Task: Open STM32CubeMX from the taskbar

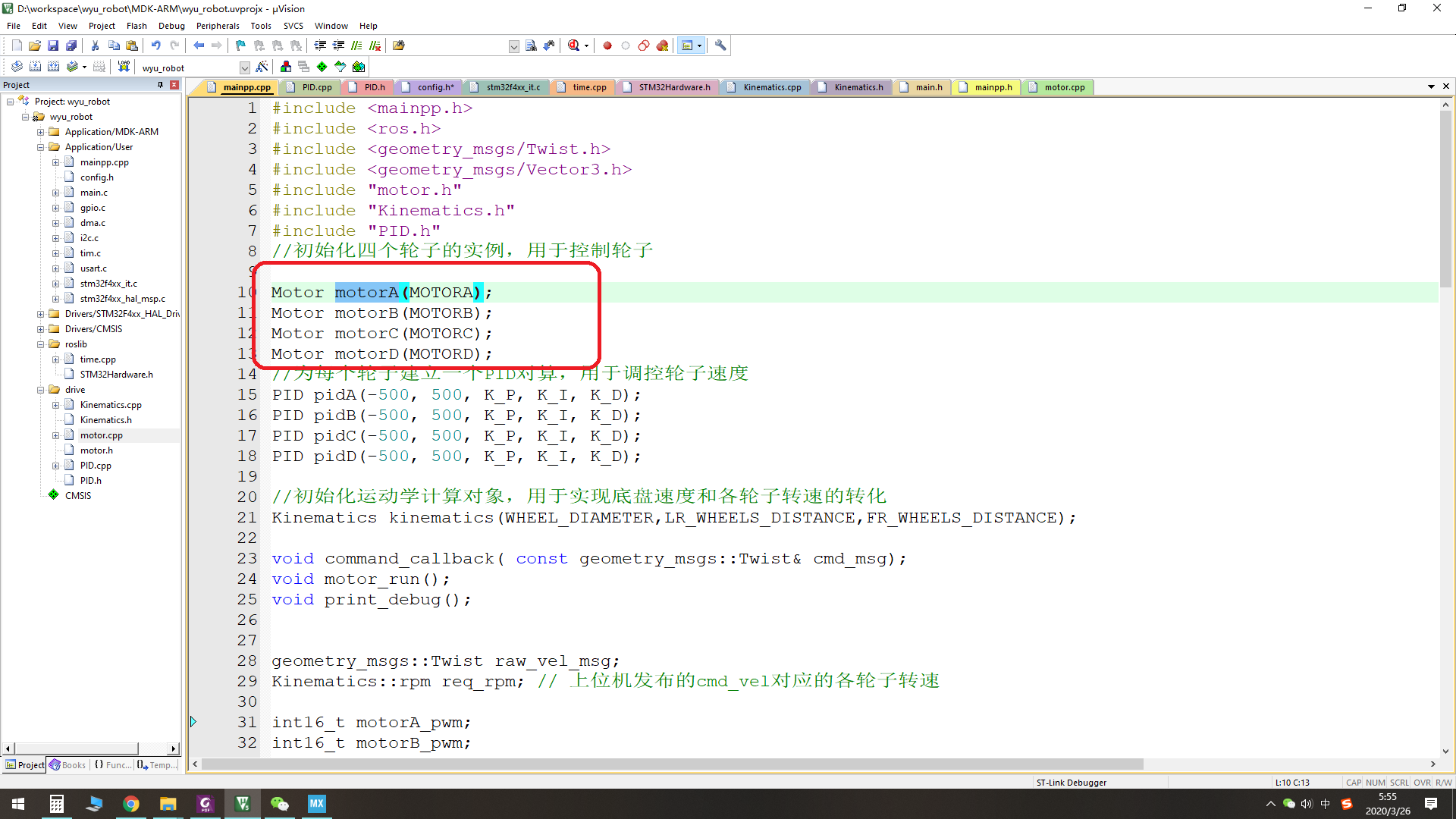Action: tap(316, 804)
